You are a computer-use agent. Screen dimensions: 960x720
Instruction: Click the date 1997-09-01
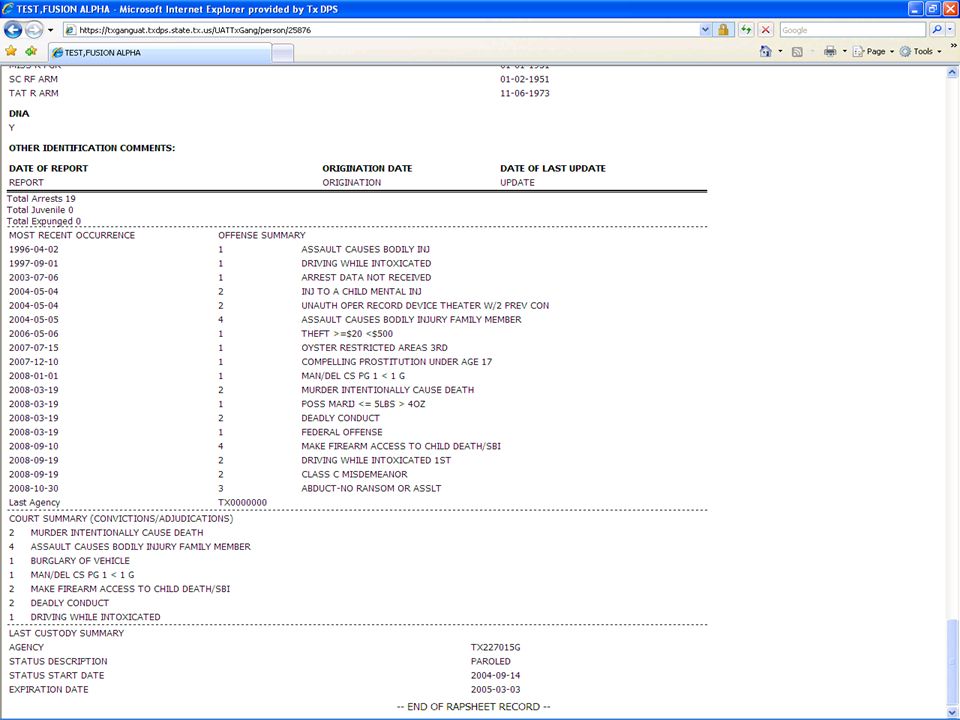coord(34,263)
